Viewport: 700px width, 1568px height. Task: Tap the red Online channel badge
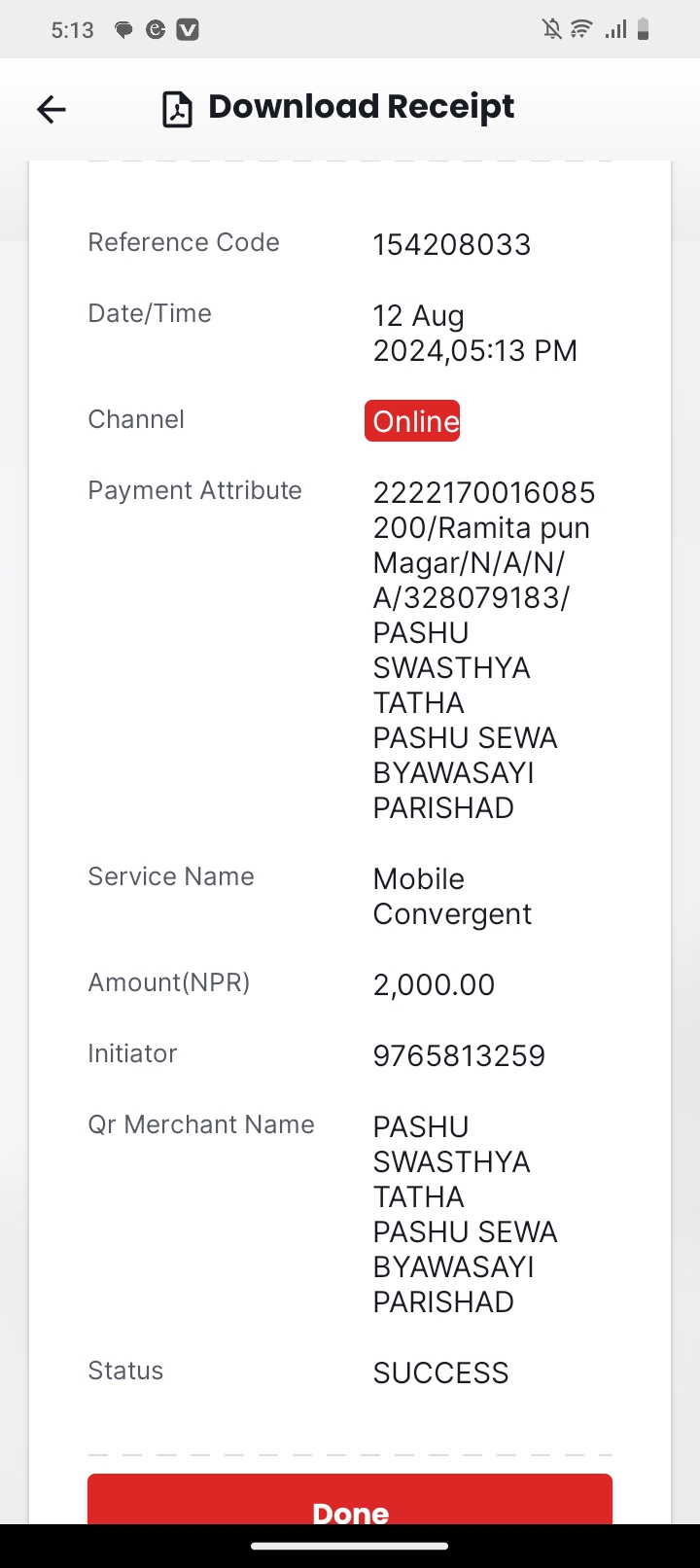pyautogui.click(x=412, y=420)
